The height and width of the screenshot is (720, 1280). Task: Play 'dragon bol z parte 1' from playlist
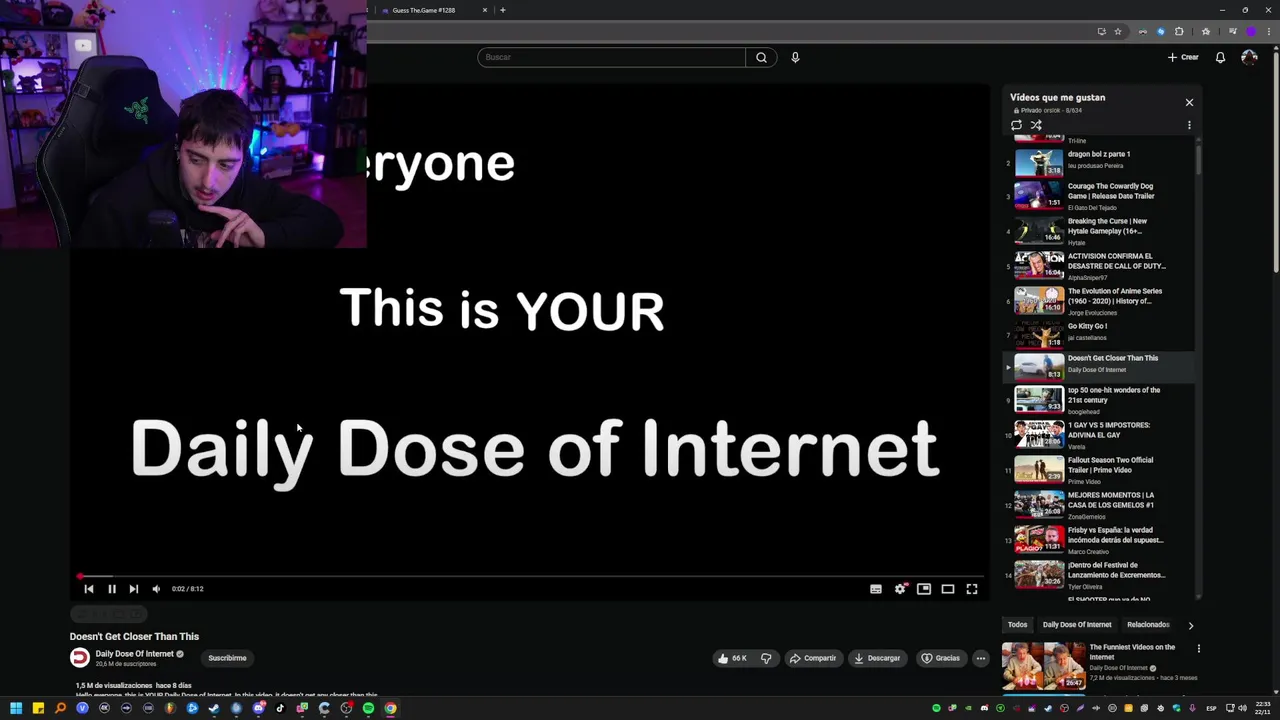(1098, 161)
